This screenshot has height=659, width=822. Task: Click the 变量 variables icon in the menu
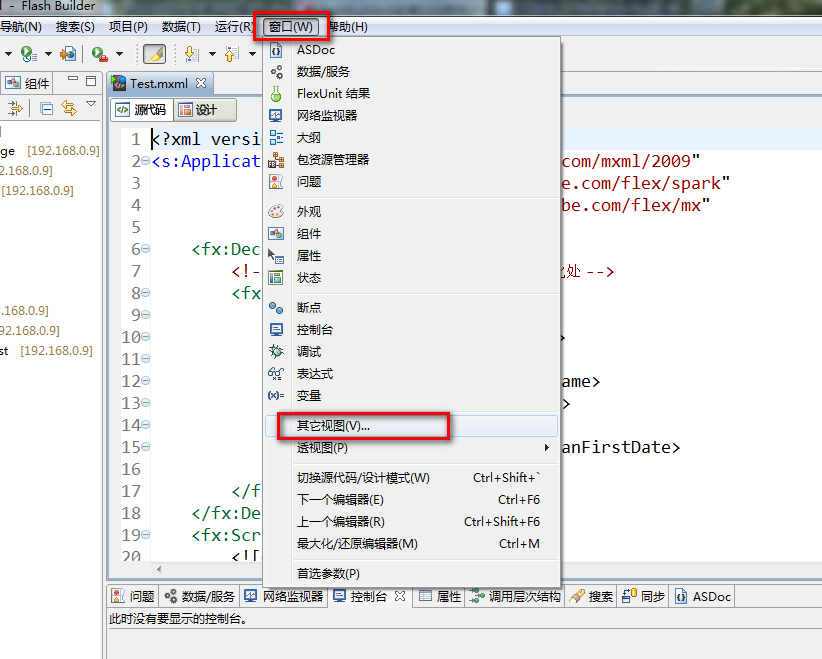tap(276, 396)
